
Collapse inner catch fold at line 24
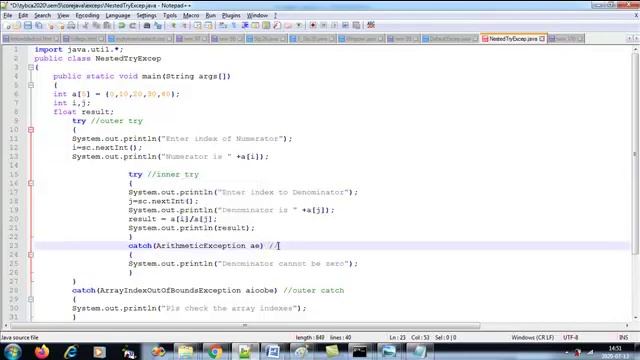[31, 255]
